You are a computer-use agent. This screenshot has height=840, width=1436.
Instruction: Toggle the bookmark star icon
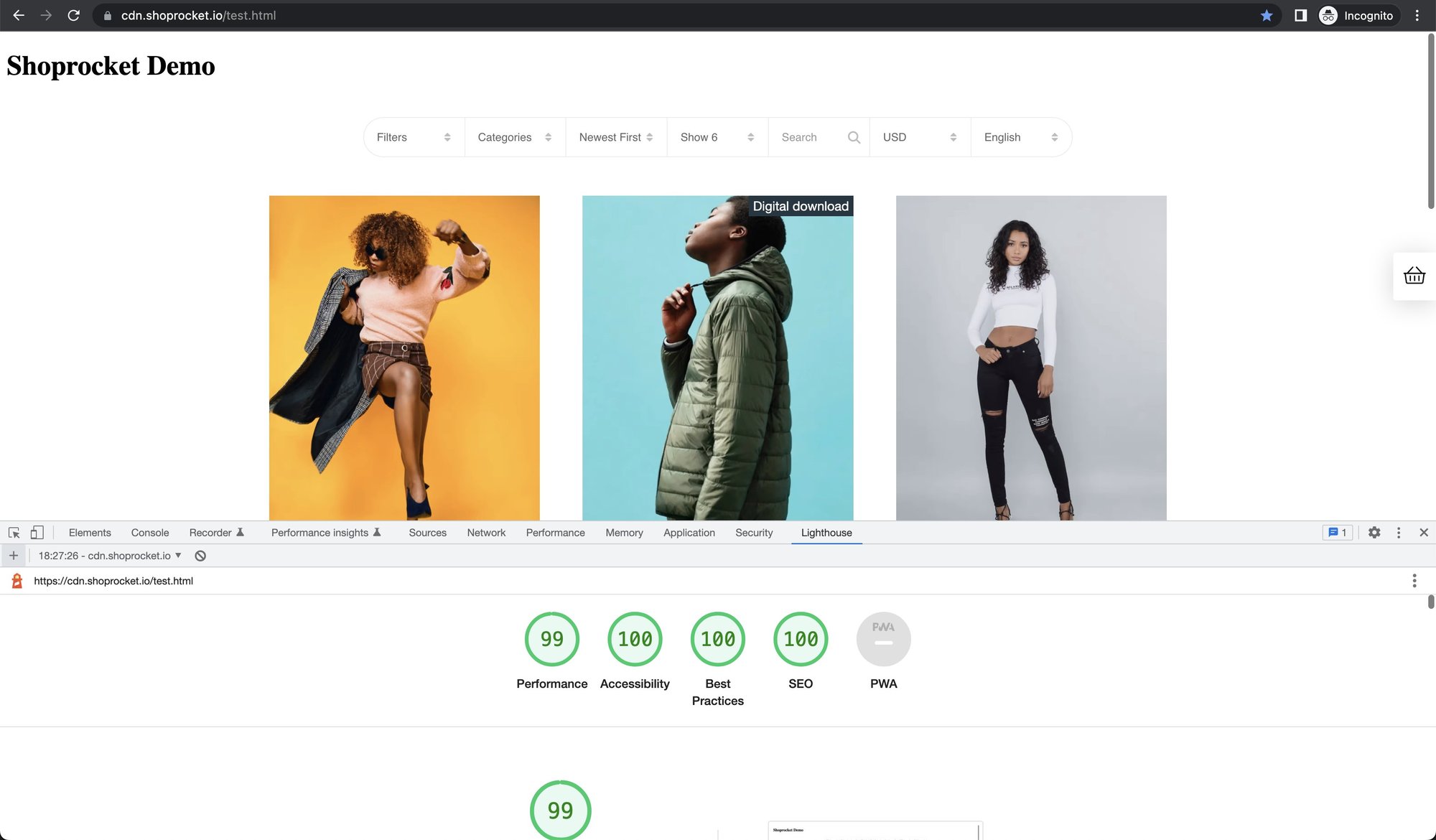pos(1267,15)
